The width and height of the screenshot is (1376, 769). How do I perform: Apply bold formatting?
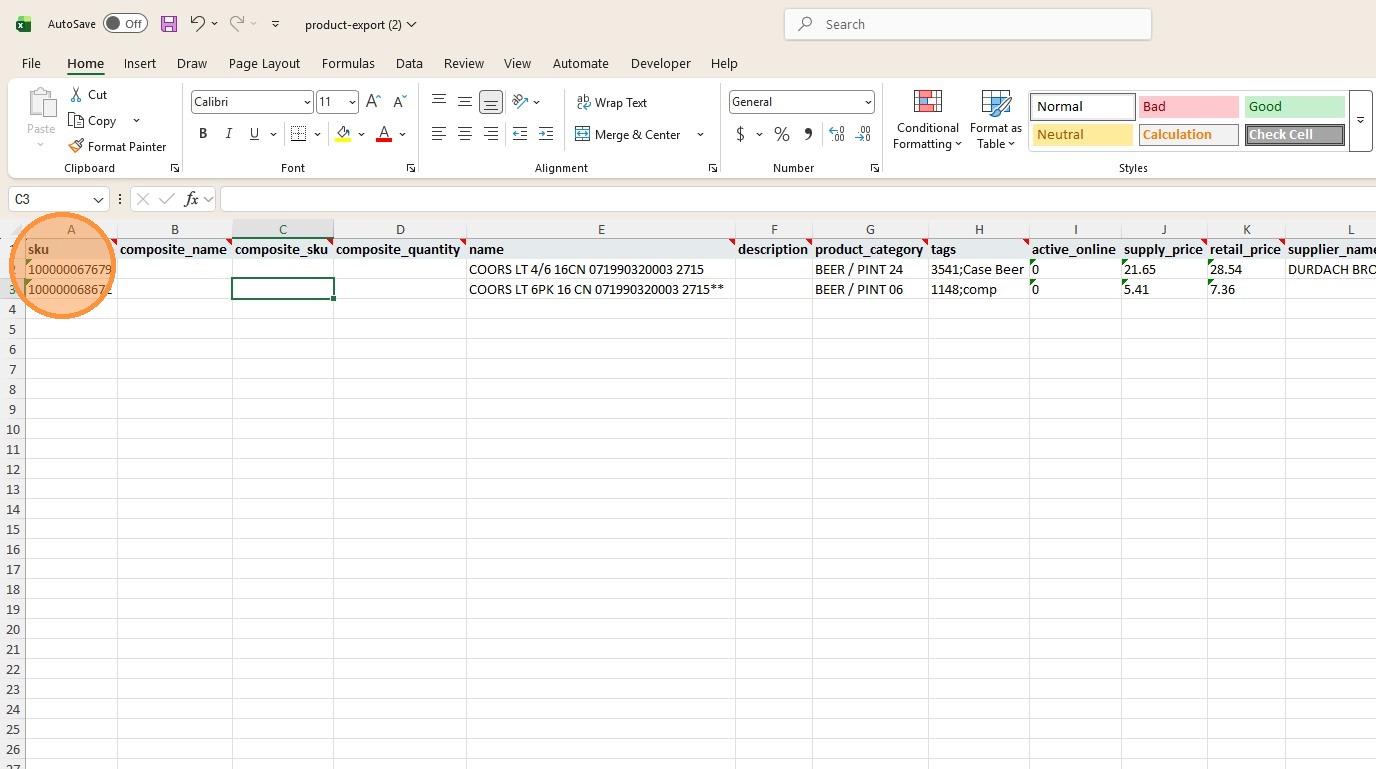pos(203,134)
